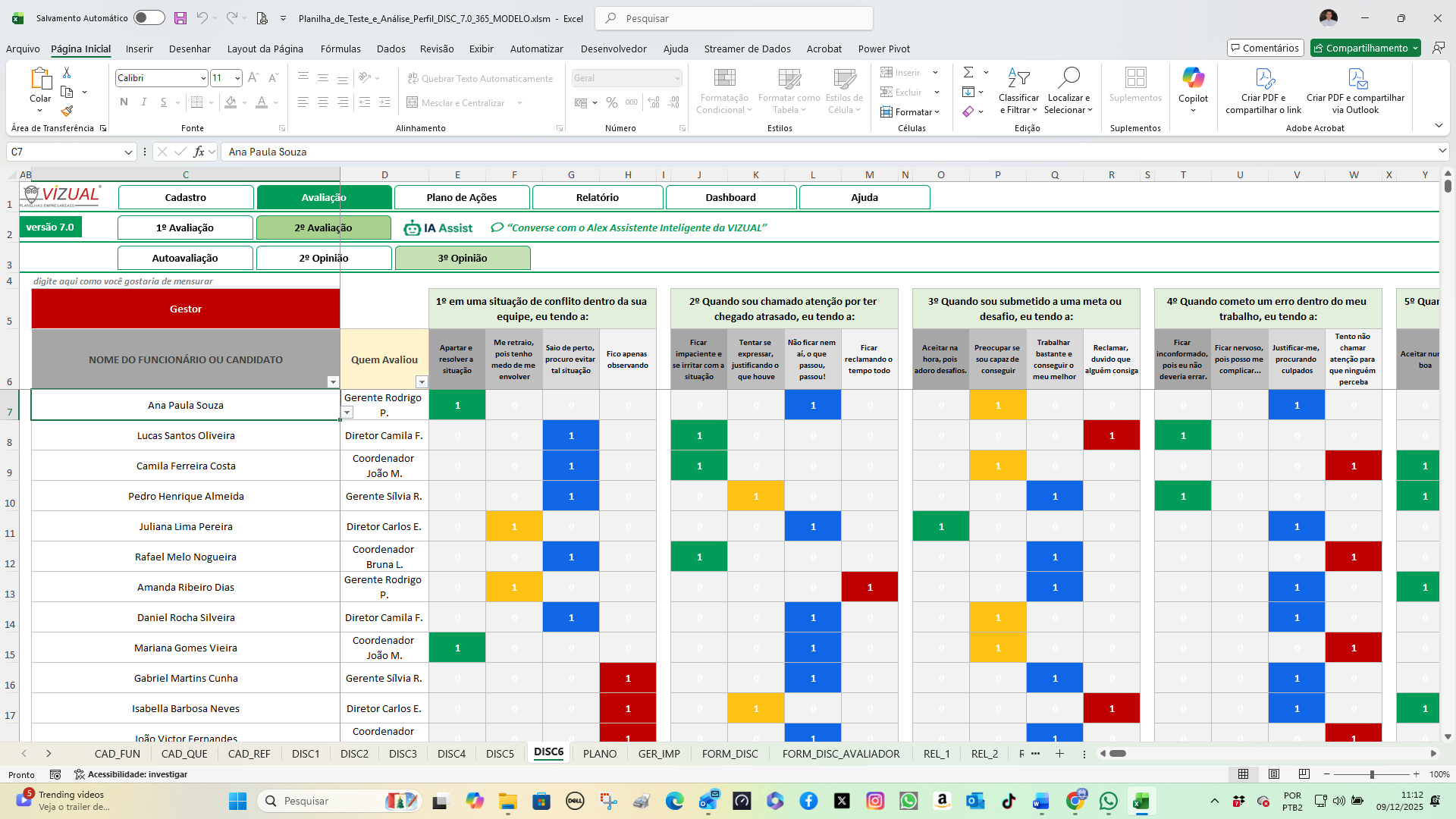Viewport: 1456px width, 819px height.
Task: Open the Calibri font dropdown
Action: pos(202,78)
